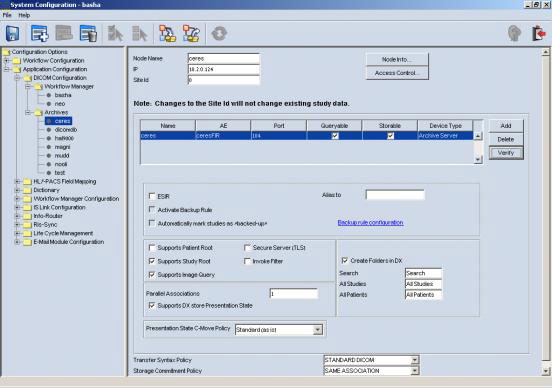Image resolution: width=552 pixels, height=388 pixels.
Task: Click the bullet icon next to dicomdb
Action: coord(49,130)
